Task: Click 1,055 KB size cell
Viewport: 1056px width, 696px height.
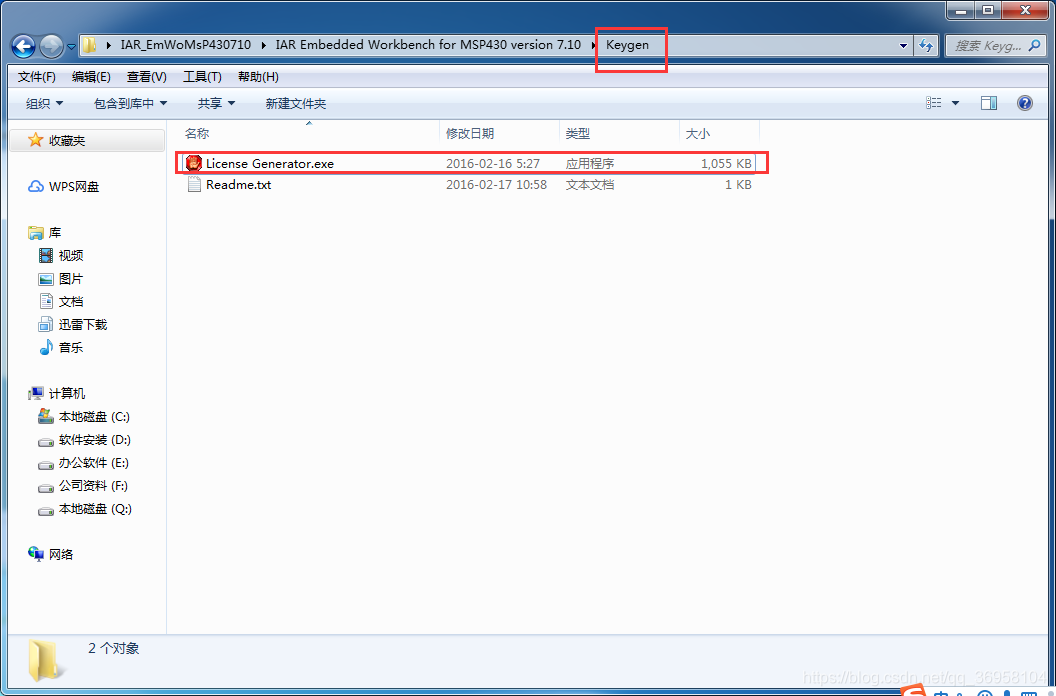Action: coord(726,163)
